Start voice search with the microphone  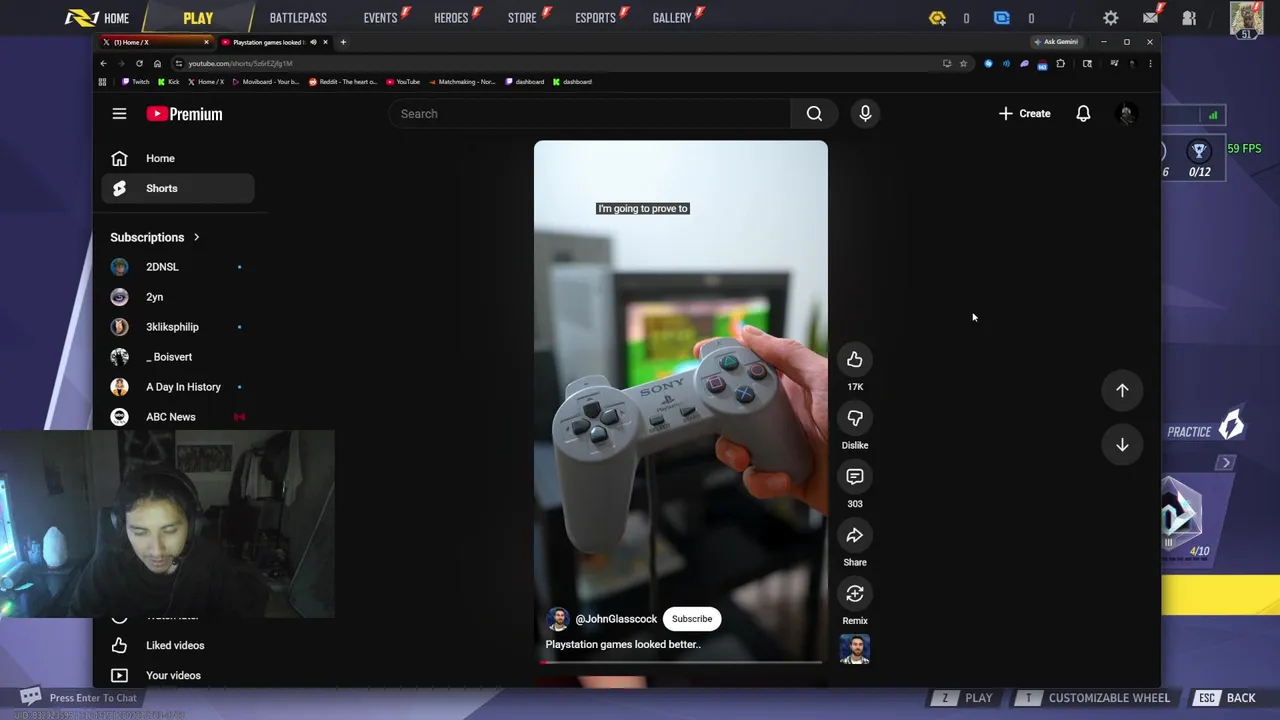pyautogui.click(x=865, y=114)
